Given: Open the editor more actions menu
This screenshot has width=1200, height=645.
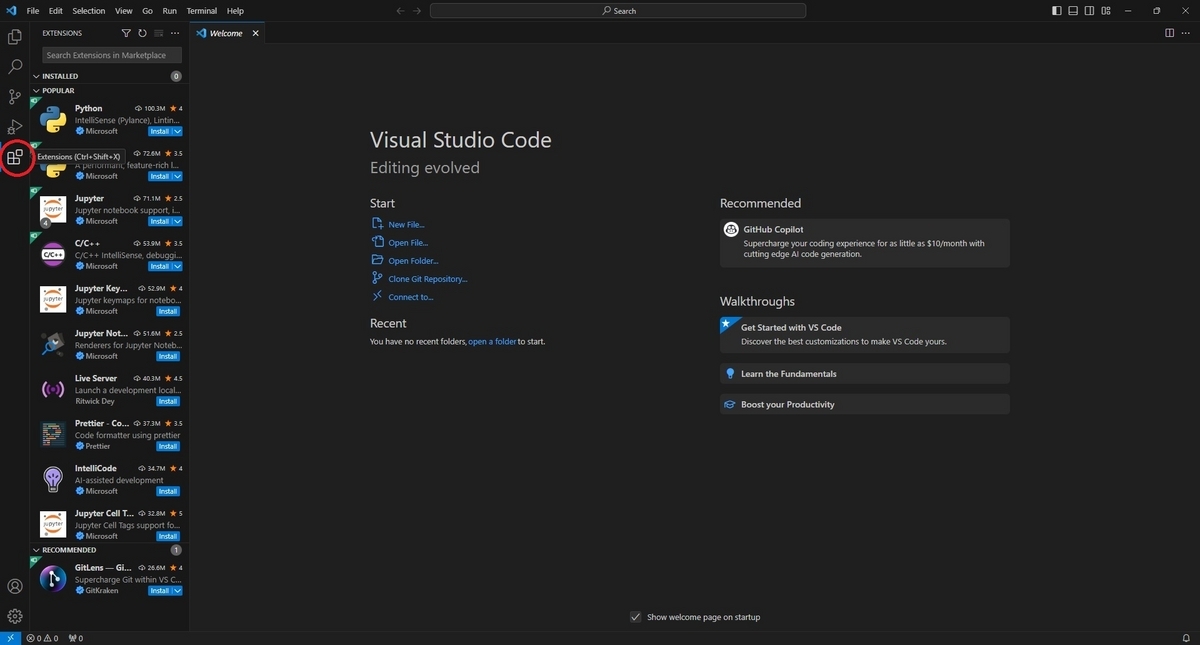Looking at the screenshot, I should tap(1186, 33).
